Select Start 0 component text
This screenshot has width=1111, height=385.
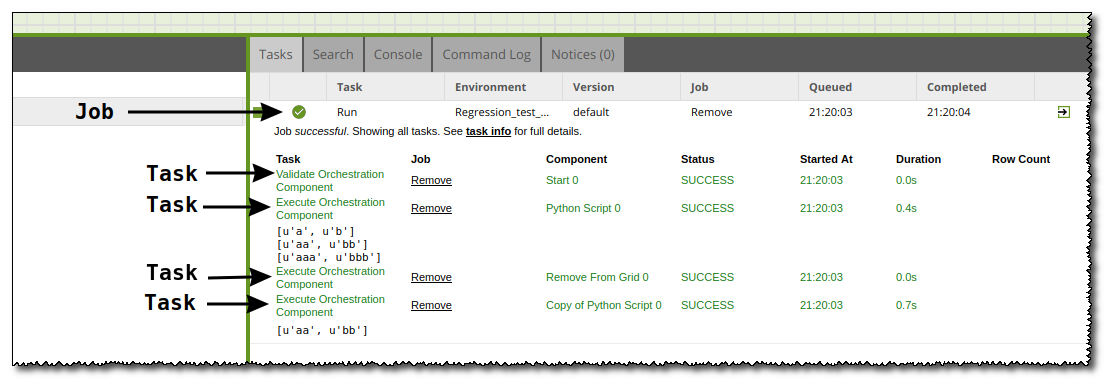562,180
